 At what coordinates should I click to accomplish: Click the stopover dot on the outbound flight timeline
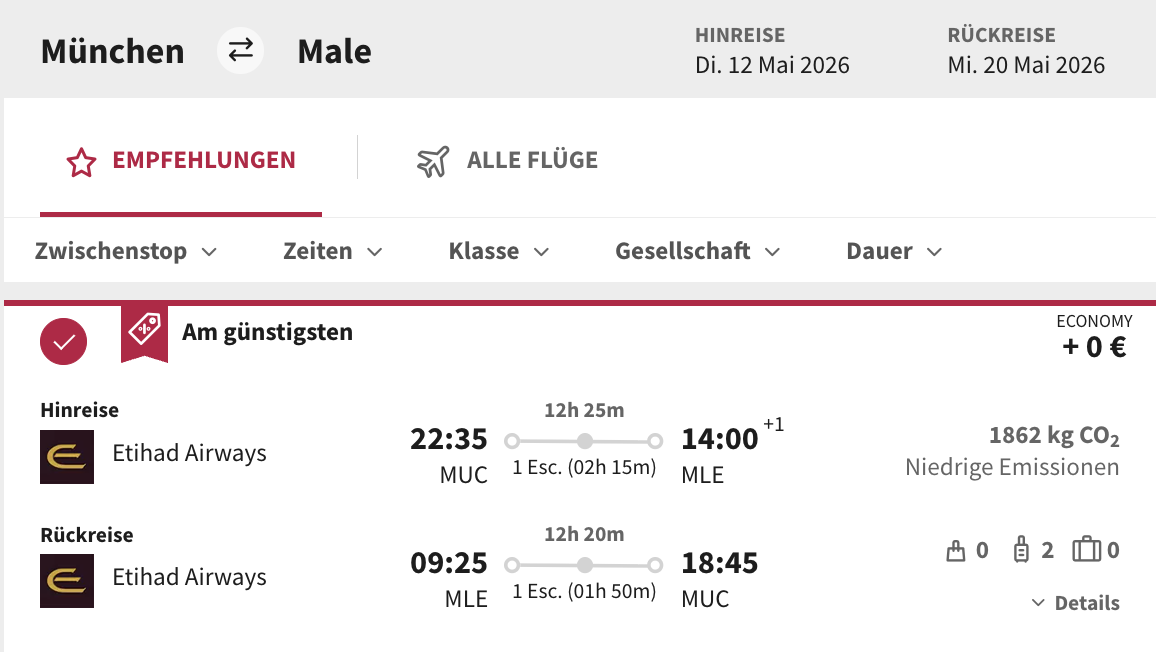pos(584,439)
